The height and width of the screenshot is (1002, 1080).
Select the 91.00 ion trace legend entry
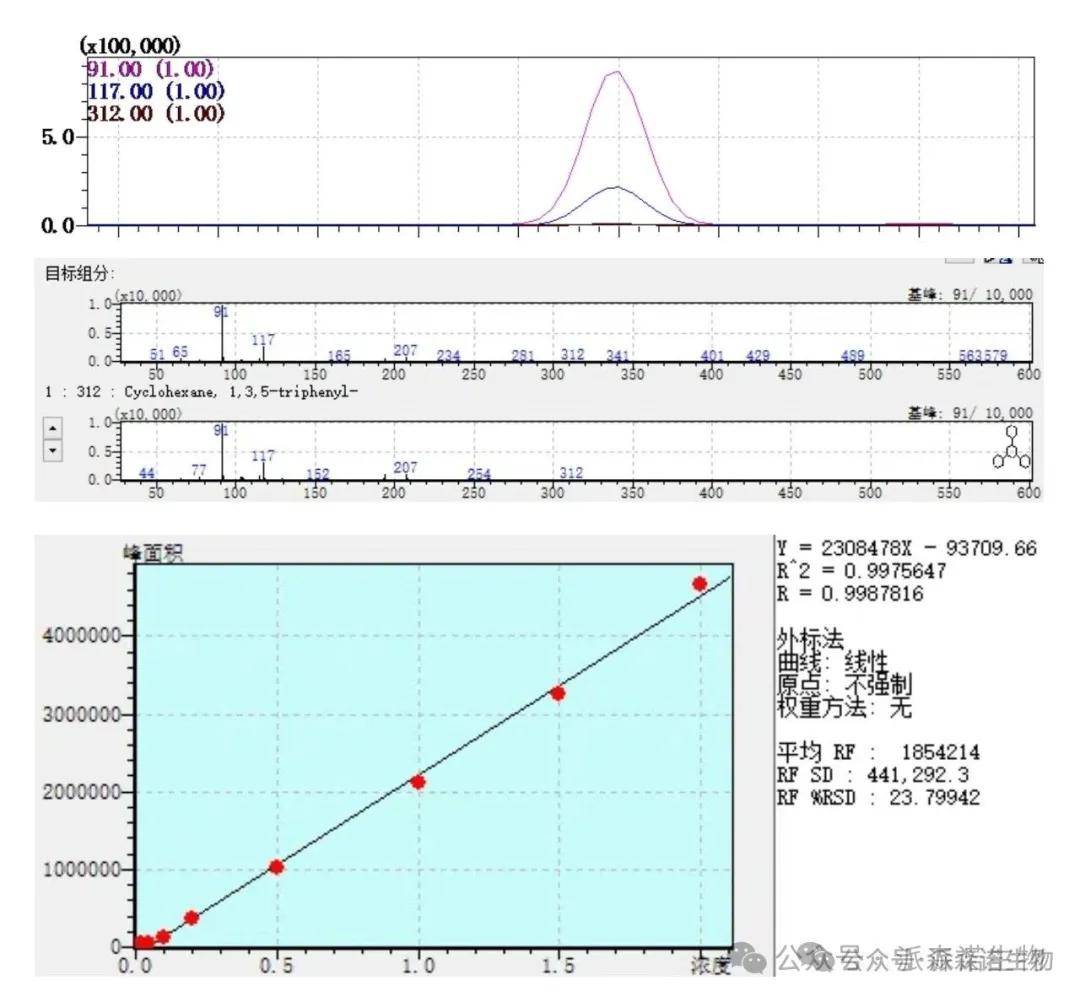click(x=151, y=69)
